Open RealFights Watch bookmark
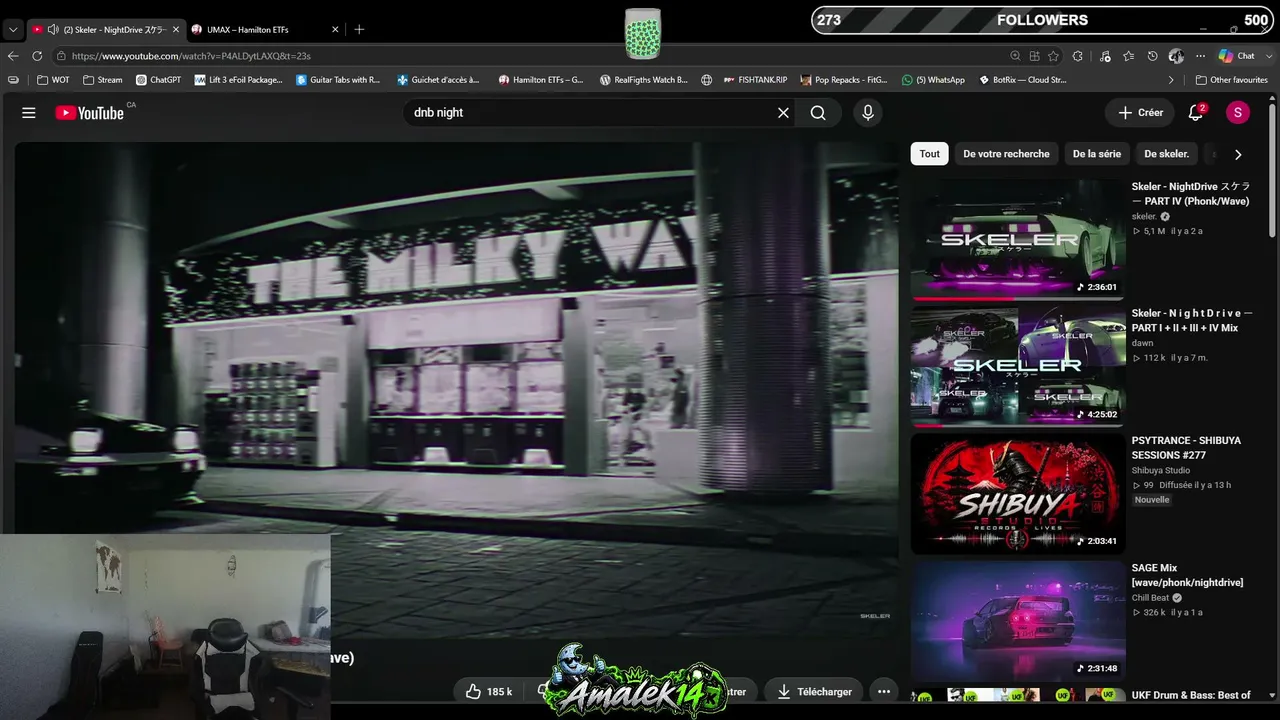The height and width of the screenshot is (720, 1280). [x=644, y=80]
